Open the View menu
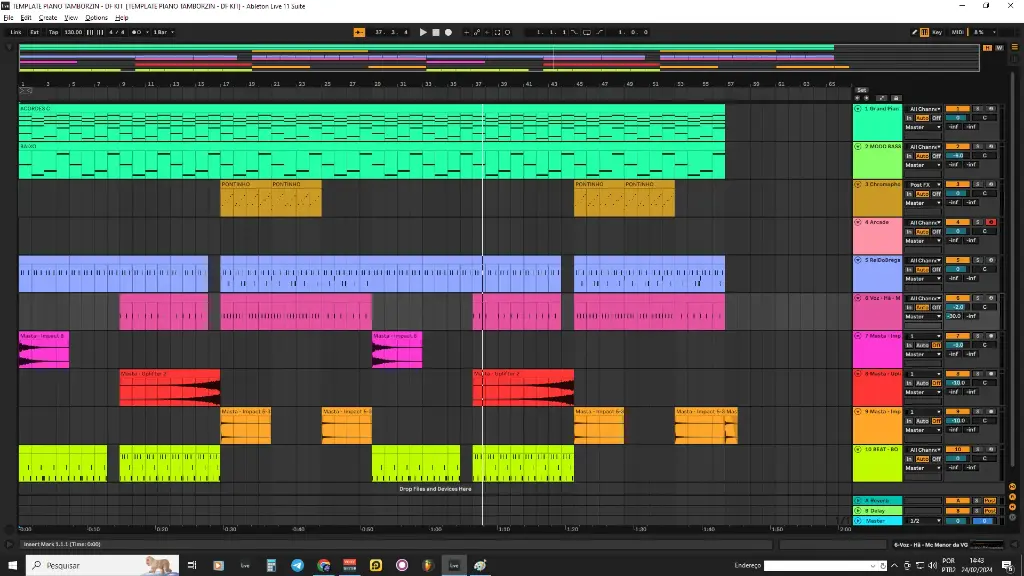The width and height of the screenshot is (1024, 576). tap(71, 18)
